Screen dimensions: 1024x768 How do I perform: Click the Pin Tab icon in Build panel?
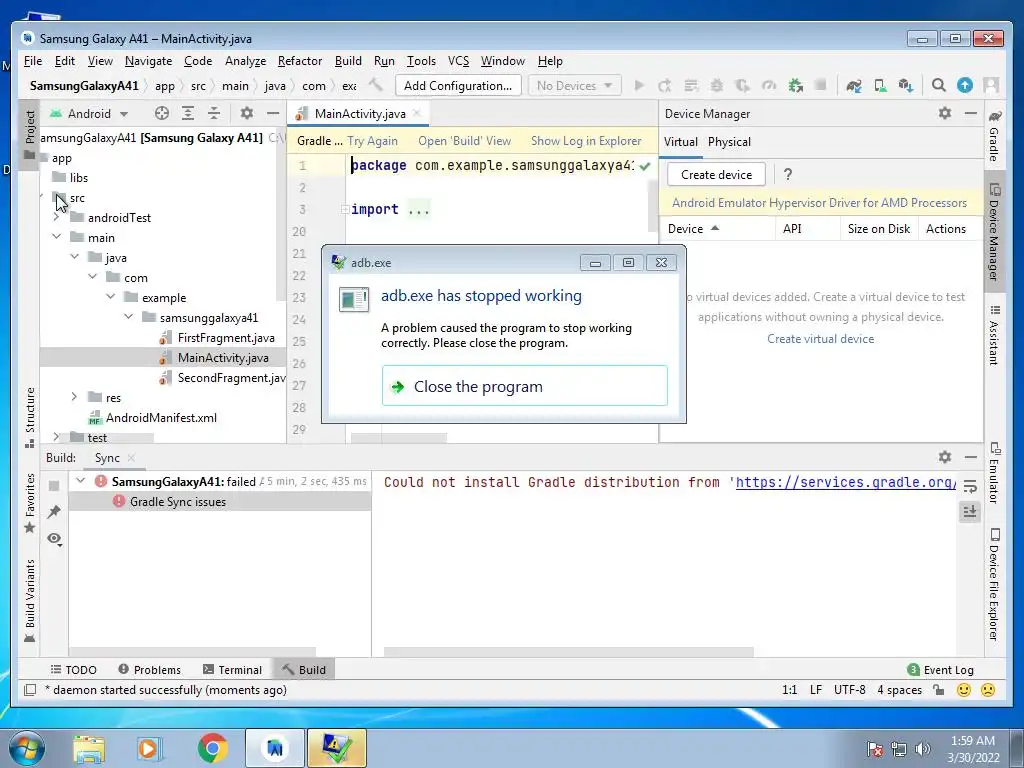click(x=54, y=512)
